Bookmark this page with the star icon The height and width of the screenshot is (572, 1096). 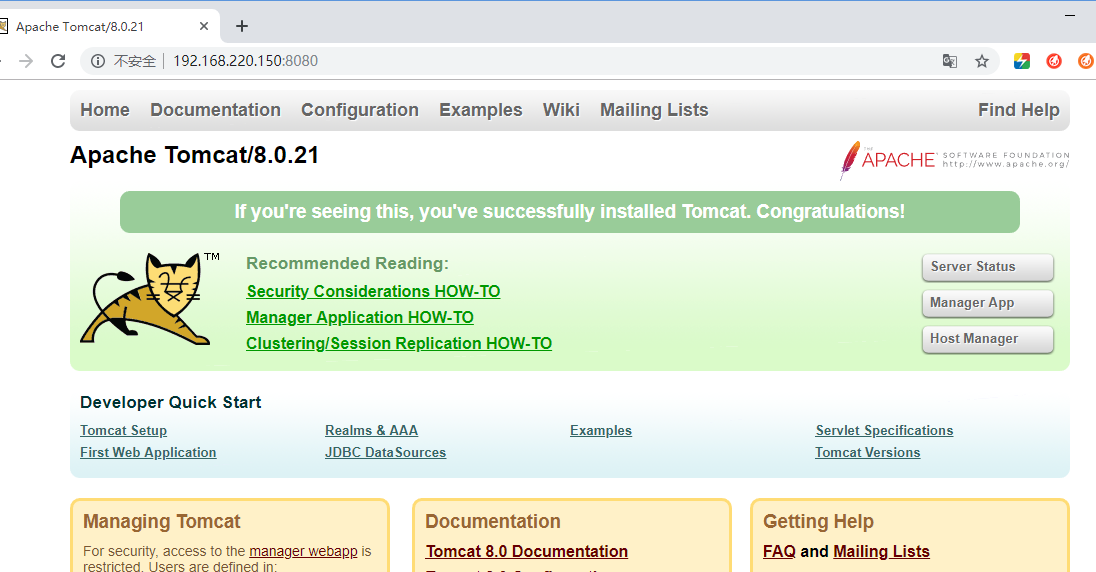click(982, 62)
